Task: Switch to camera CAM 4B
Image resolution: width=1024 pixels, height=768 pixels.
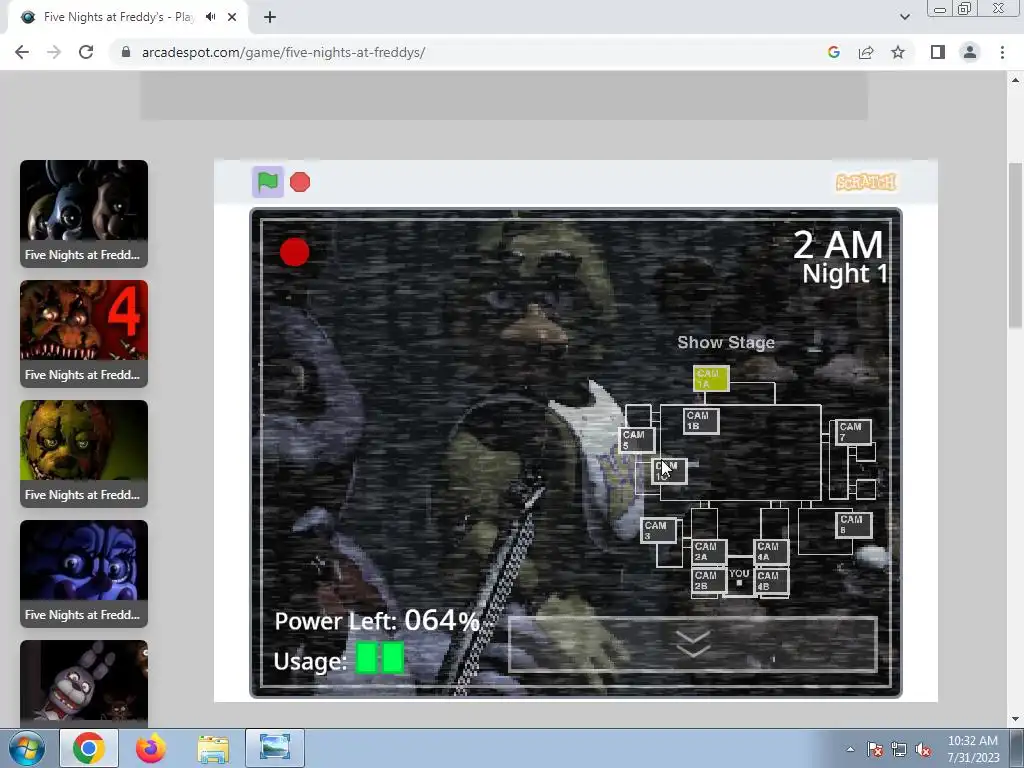Action: tap(771, 581)
